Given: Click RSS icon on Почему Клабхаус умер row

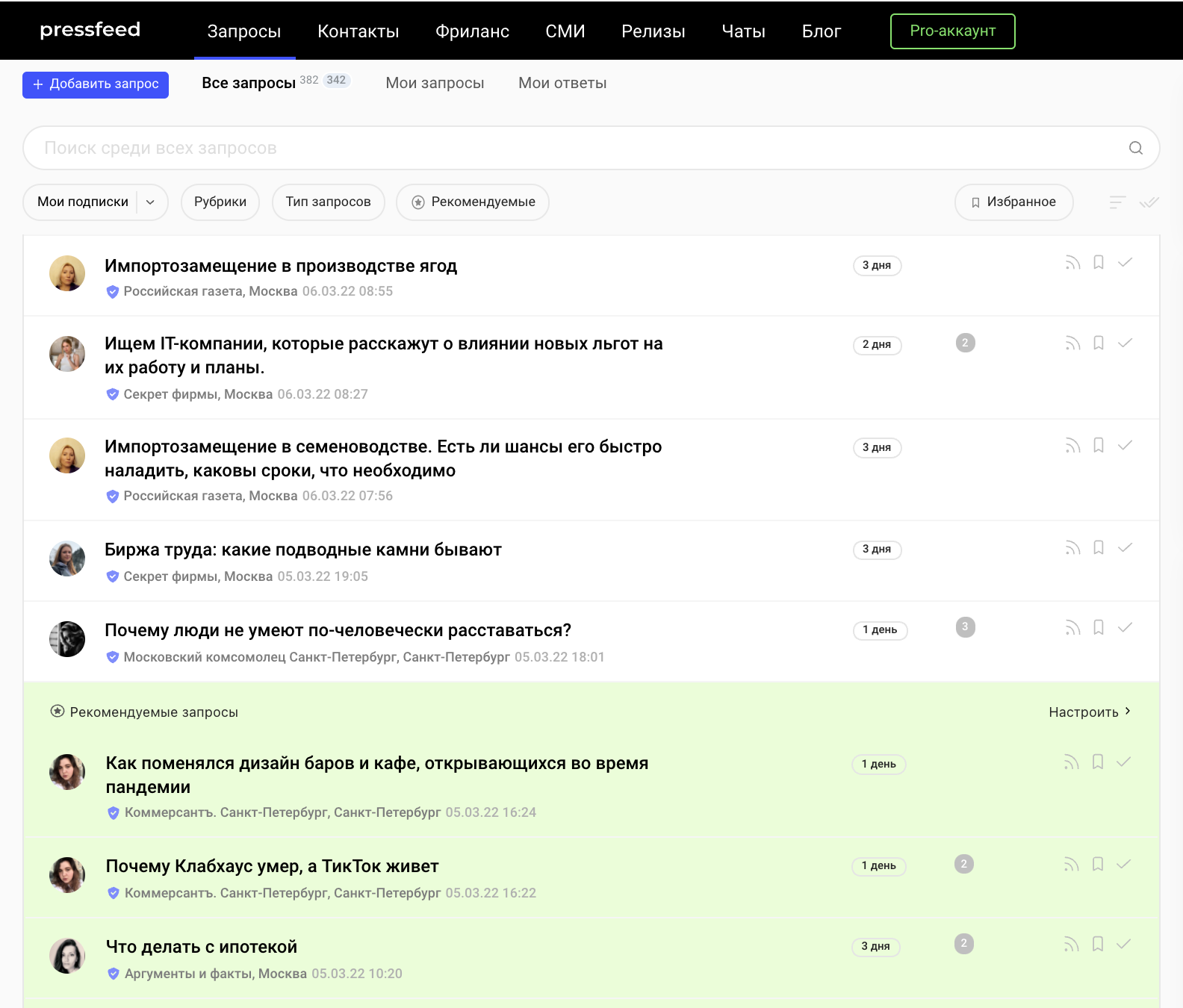Looking at the screenshot, I should pyautogui.click(x=1071, y=865).
